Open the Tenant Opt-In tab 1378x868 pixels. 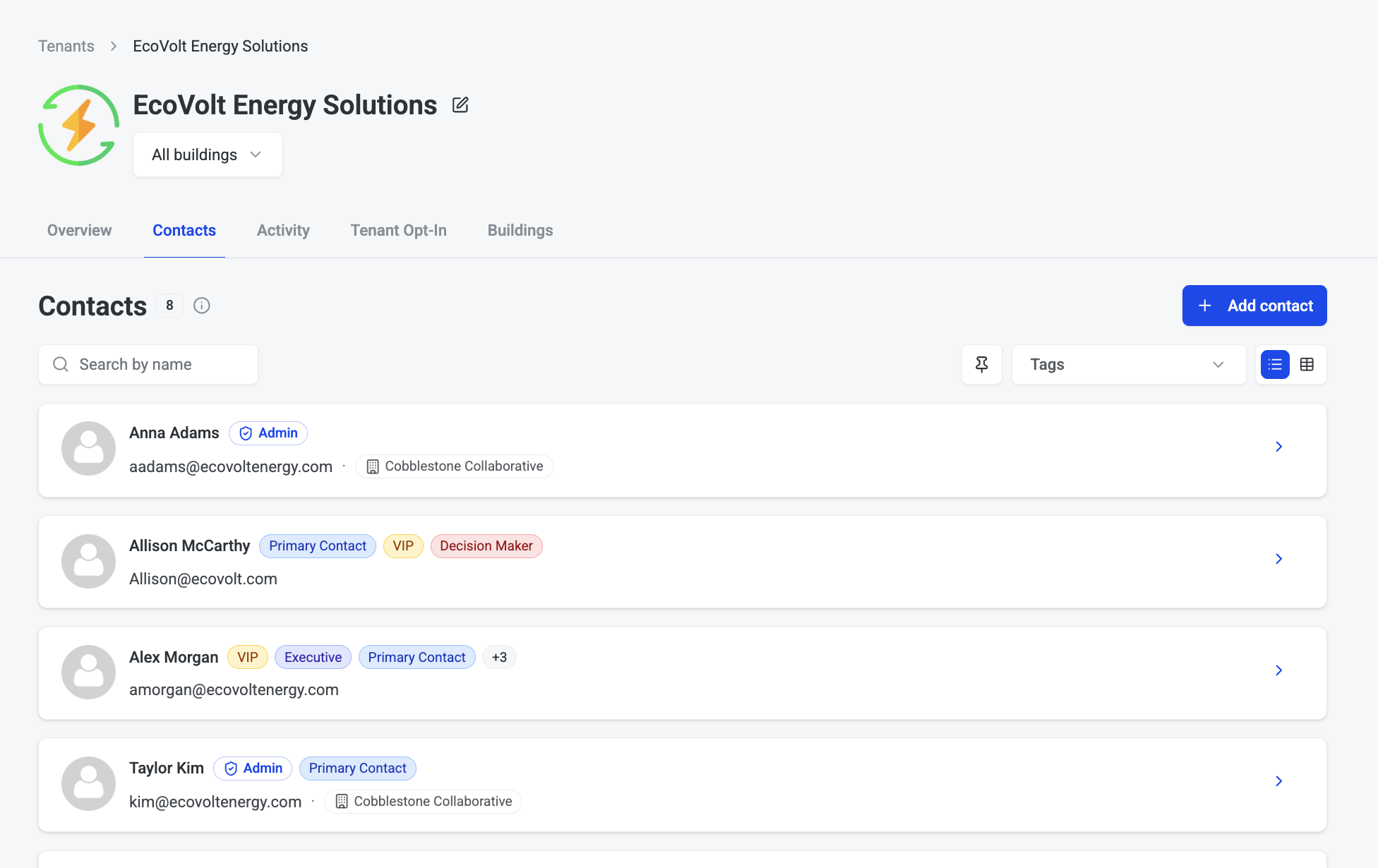click(x=398, y=231)
